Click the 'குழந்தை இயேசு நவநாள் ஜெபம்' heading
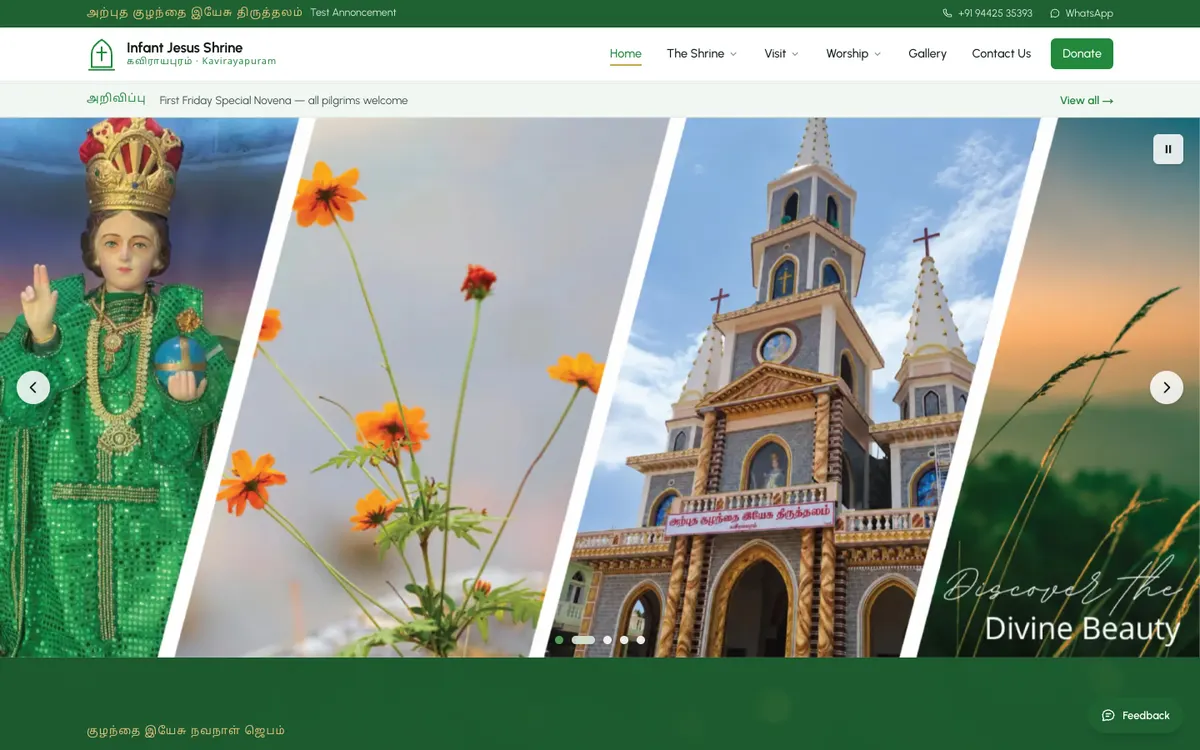This screenshot has width=1200, height=750. click(x=186, y=731)
